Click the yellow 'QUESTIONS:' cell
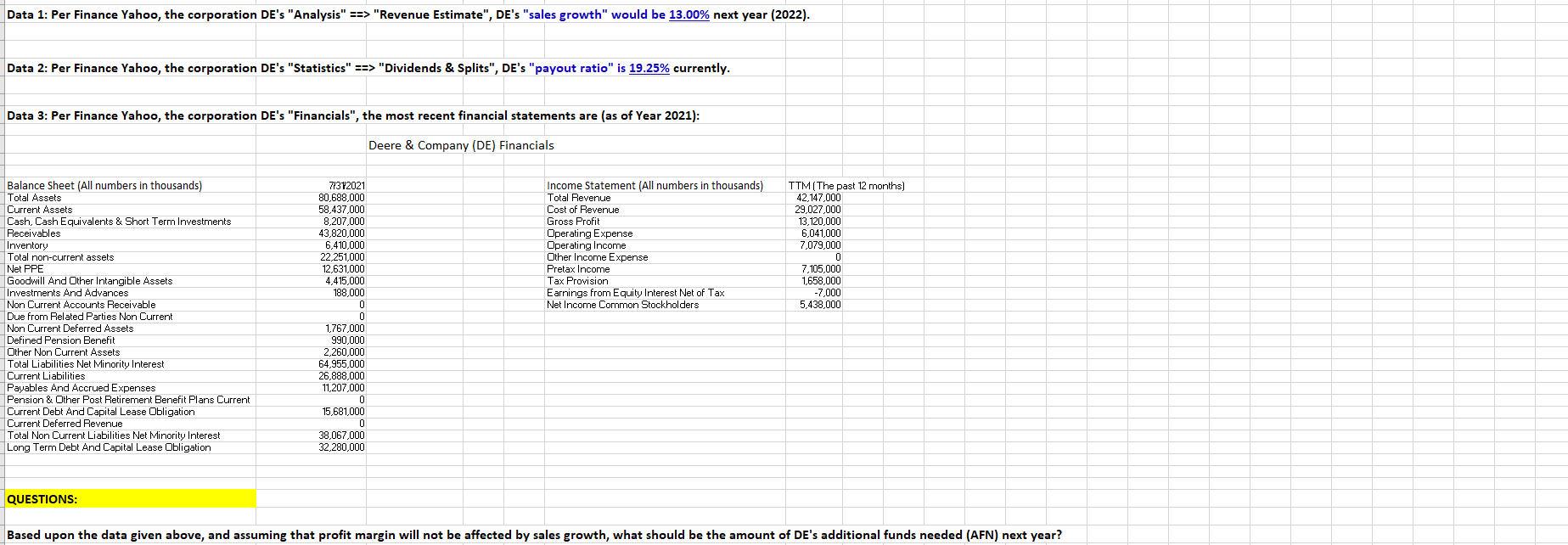Image resolution: width=1568 pixels, height=545 pixels. tap(131, 498)
